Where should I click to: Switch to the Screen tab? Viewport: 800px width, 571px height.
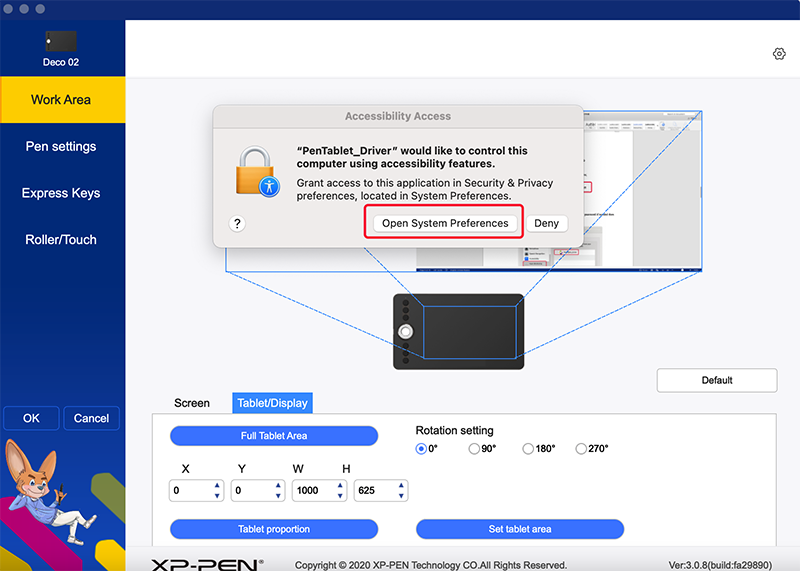coord(192,403)
